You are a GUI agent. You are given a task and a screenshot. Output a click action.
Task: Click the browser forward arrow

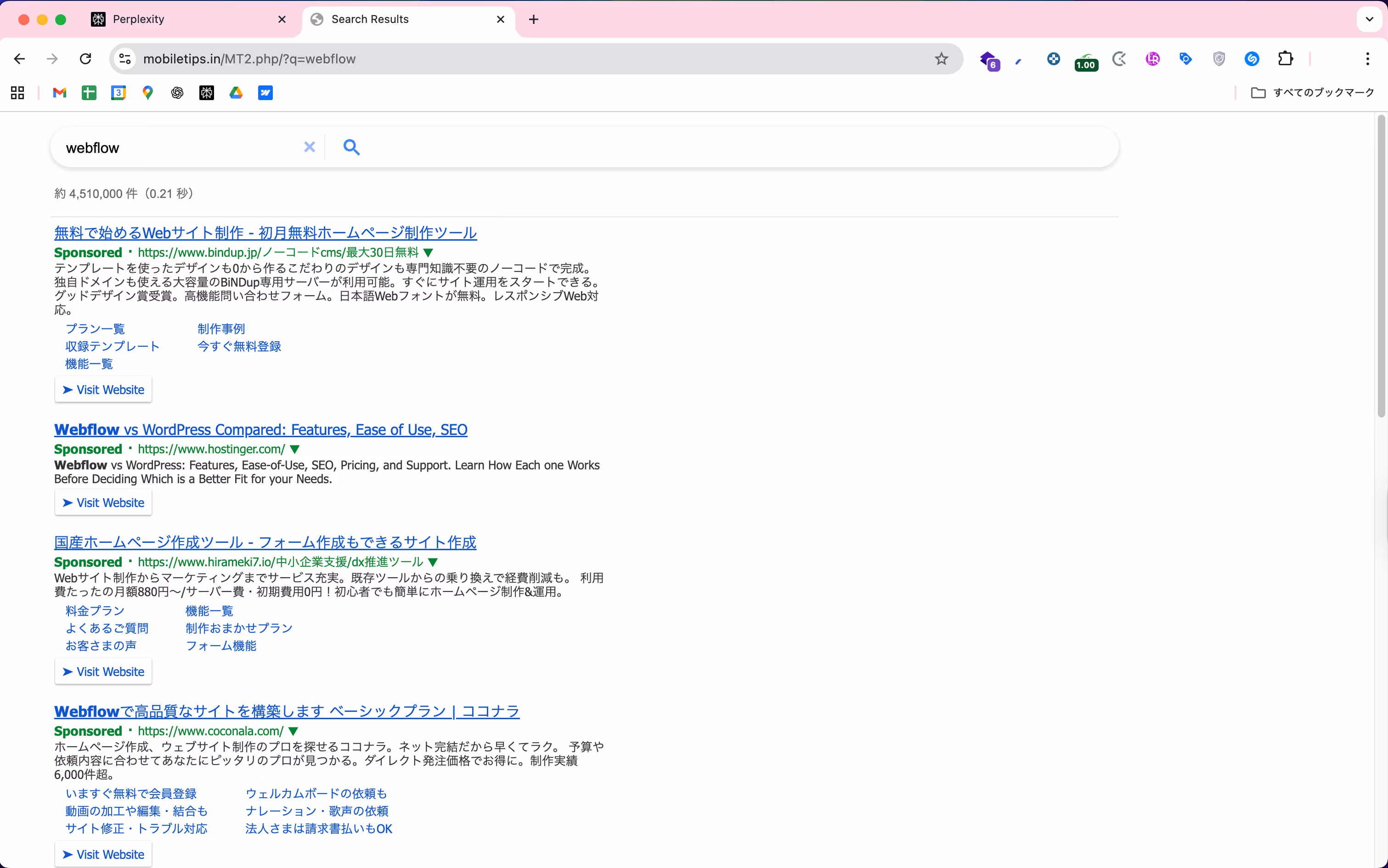52,59
